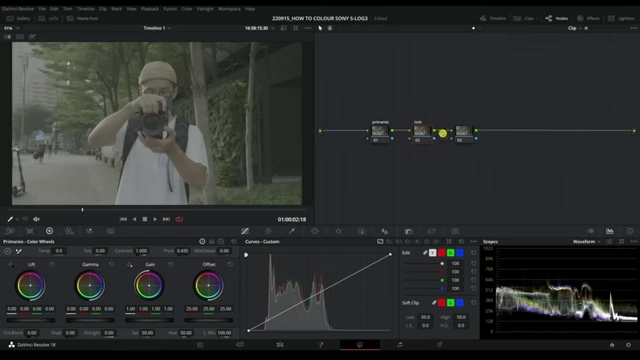Screen dimensions: 640x360
Task: Play the clip in reverse
Action: [134, 219]
